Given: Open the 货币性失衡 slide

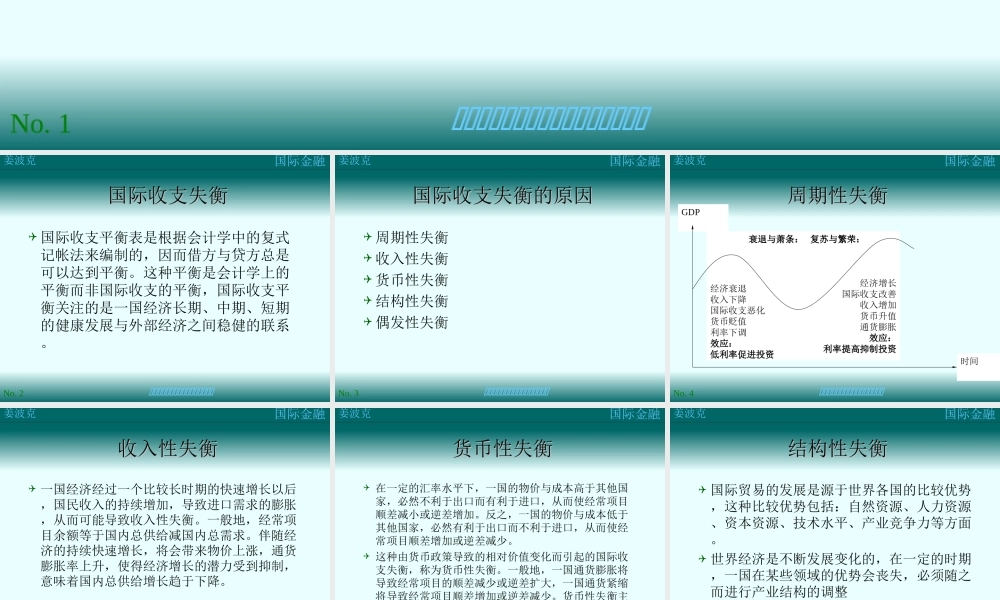Looking at the screenshot, I should [500, 500].
